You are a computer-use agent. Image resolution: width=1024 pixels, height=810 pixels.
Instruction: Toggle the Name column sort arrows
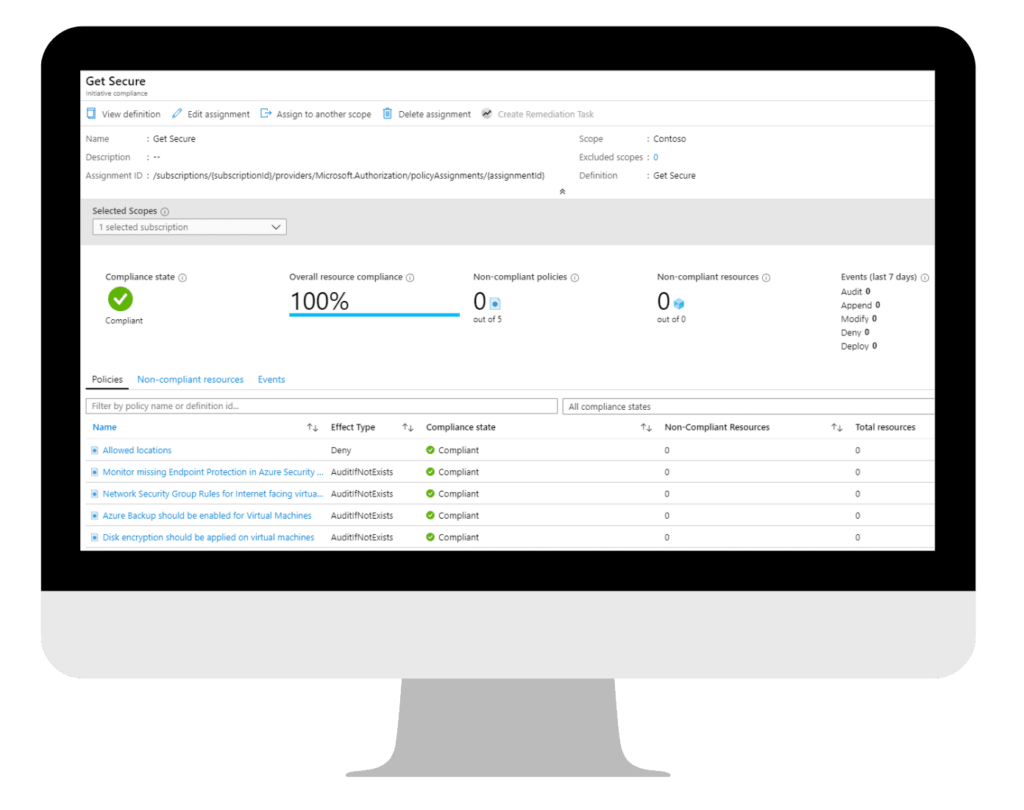[311, 427]
